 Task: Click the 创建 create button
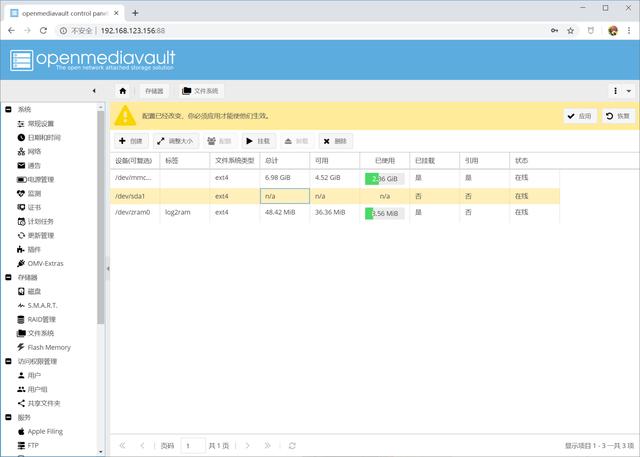click(x=131, y=141)
